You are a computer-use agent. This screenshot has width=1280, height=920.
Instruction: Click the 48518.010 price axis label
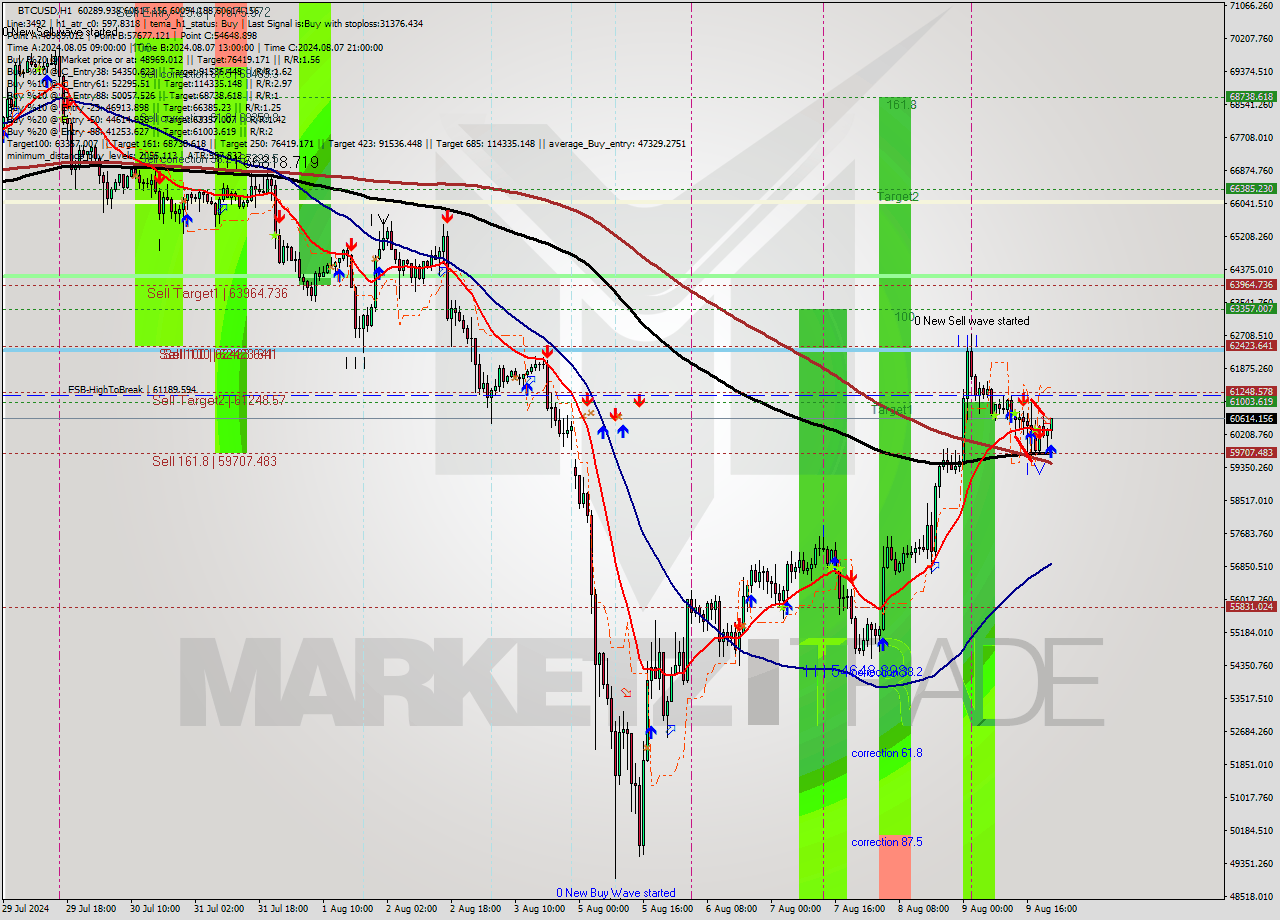(x=1251, y=897)
